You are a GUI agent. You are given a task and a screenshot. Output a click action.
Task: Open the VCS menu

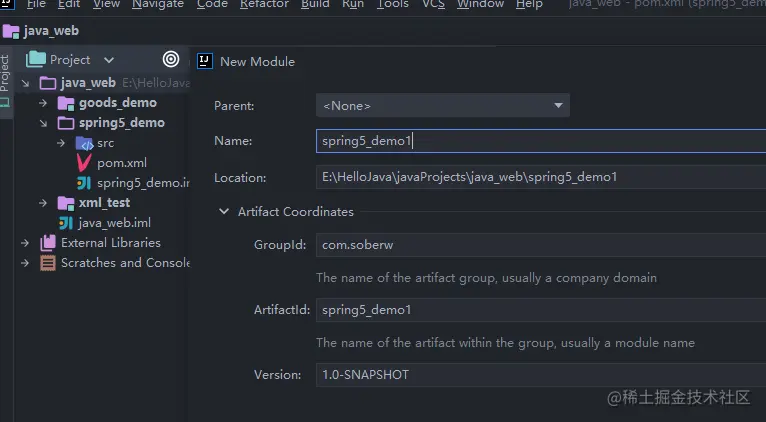433,4
